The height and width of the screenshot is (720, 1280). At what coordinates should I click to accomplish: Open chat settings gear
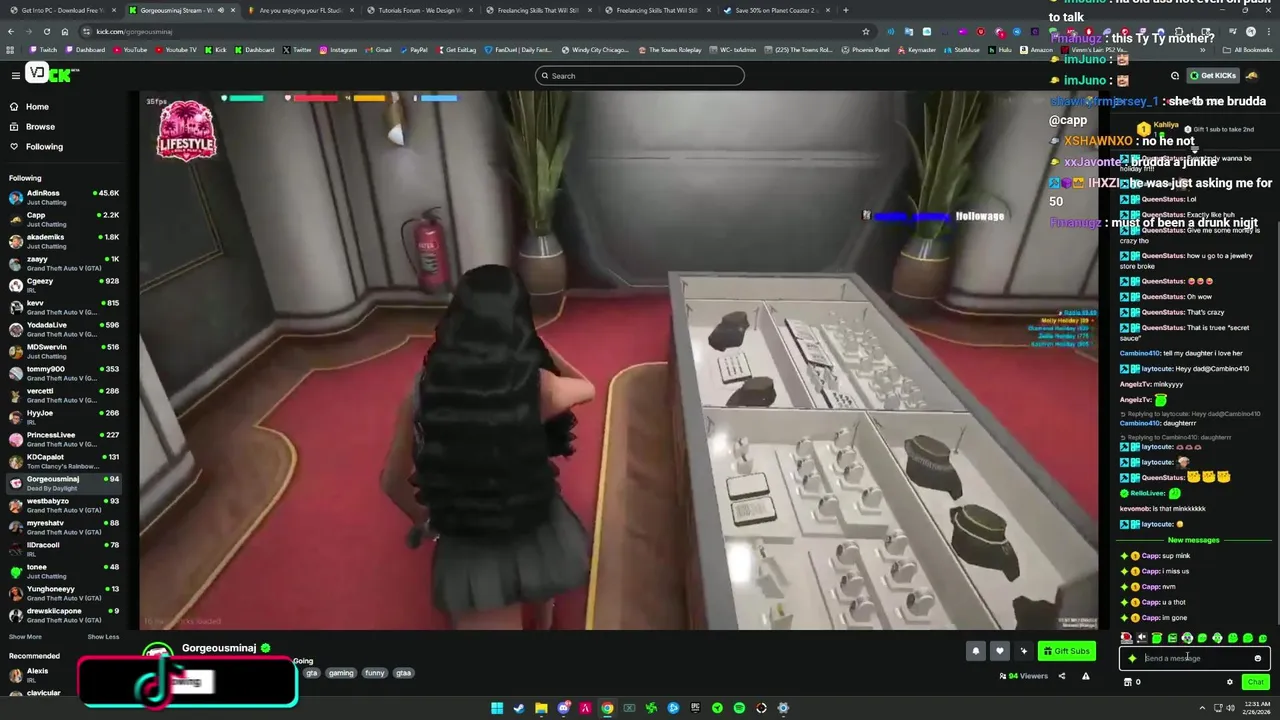[x=1230, y=682]
